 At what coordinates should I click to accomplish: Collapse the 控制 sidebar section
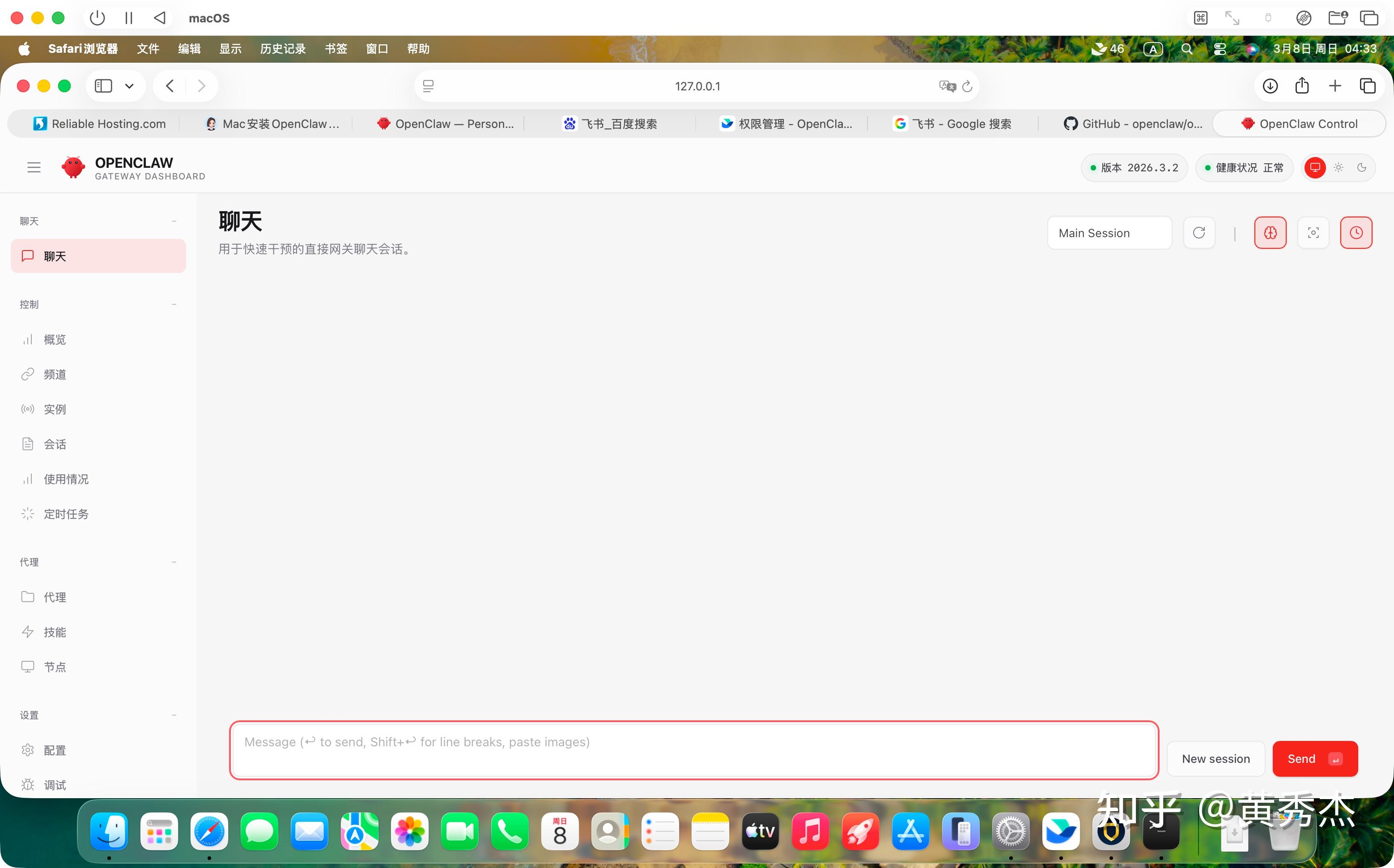[x=174, y=304]
